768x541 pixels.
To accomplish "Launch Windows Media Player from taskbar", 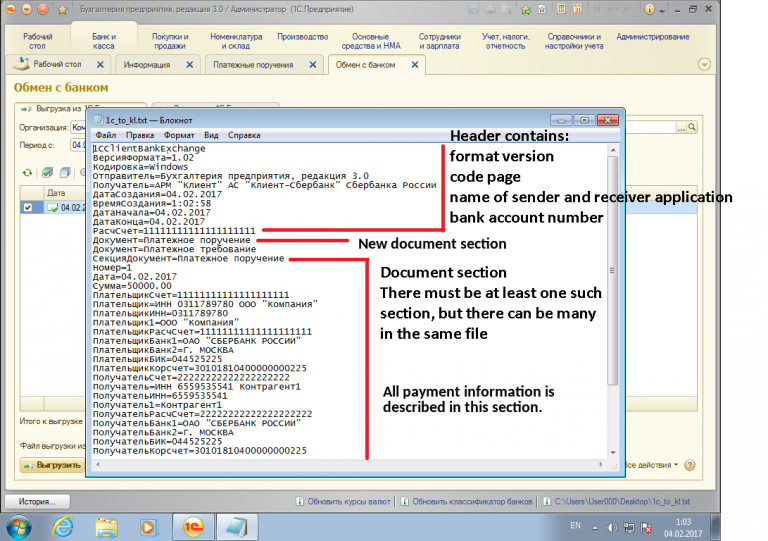I will 149,526.
